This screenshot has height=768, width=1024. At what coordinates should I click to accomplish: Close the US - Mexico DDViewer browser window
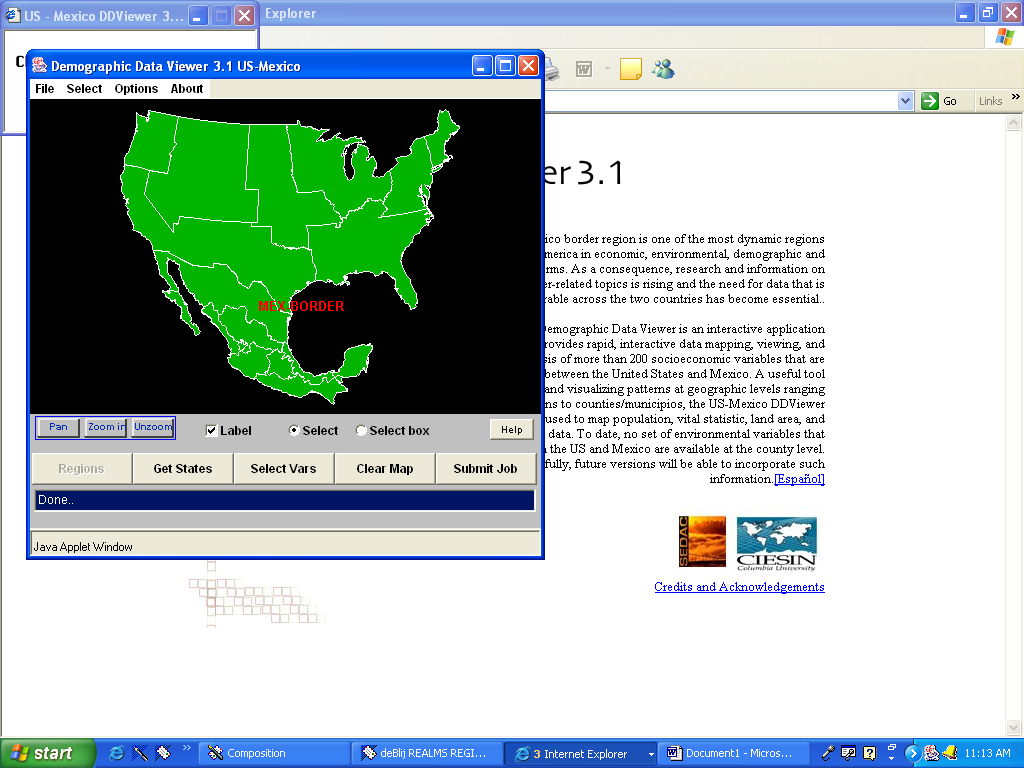244,16
